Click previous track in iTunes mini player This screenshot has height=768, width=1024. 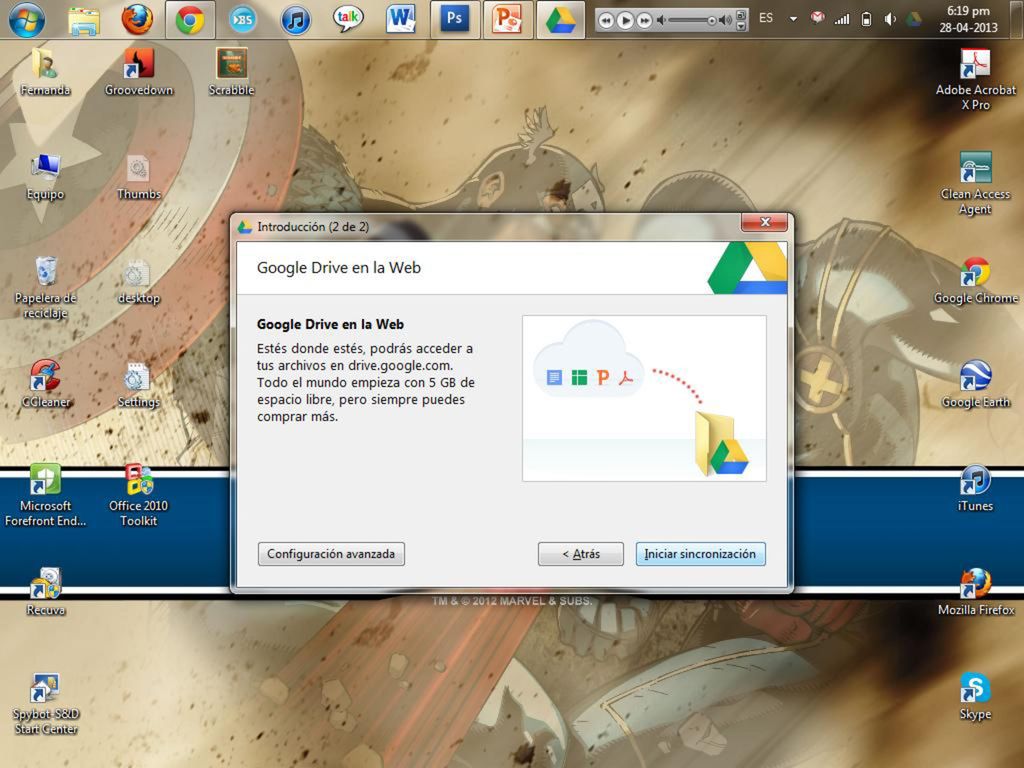(x=606, y=21)
